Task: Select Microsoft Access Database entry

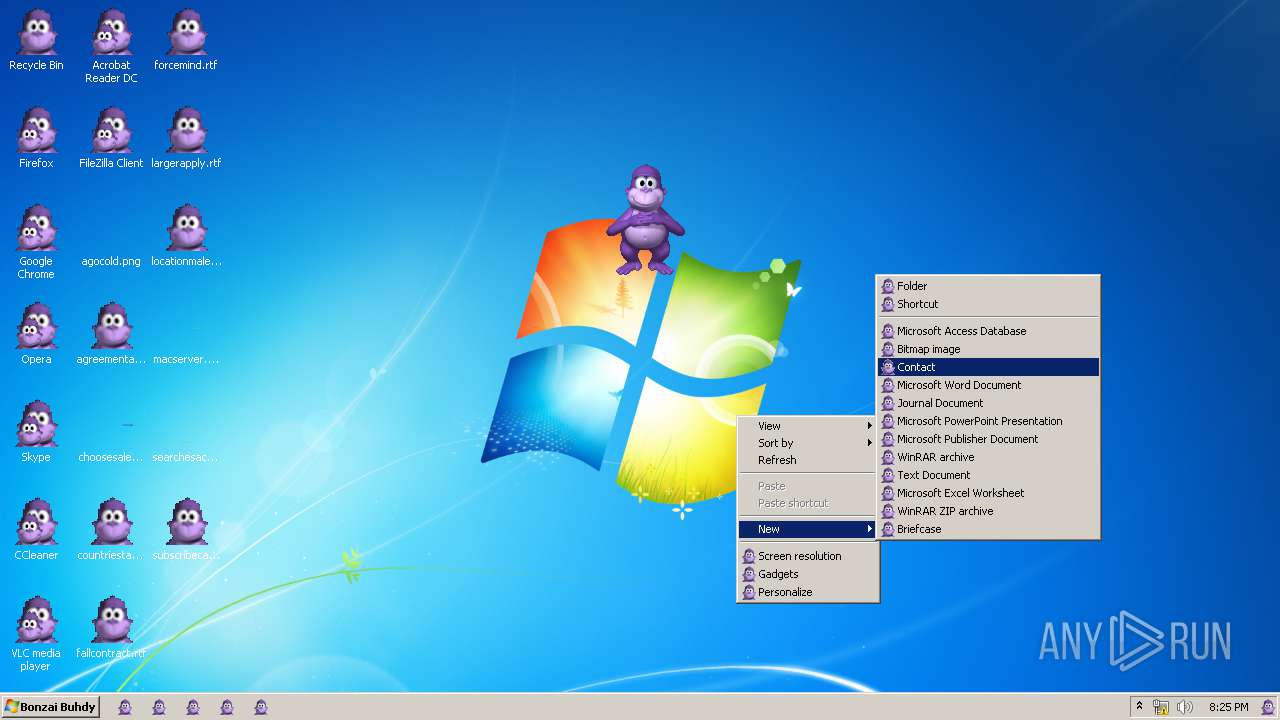Action: tap(988, 331)
